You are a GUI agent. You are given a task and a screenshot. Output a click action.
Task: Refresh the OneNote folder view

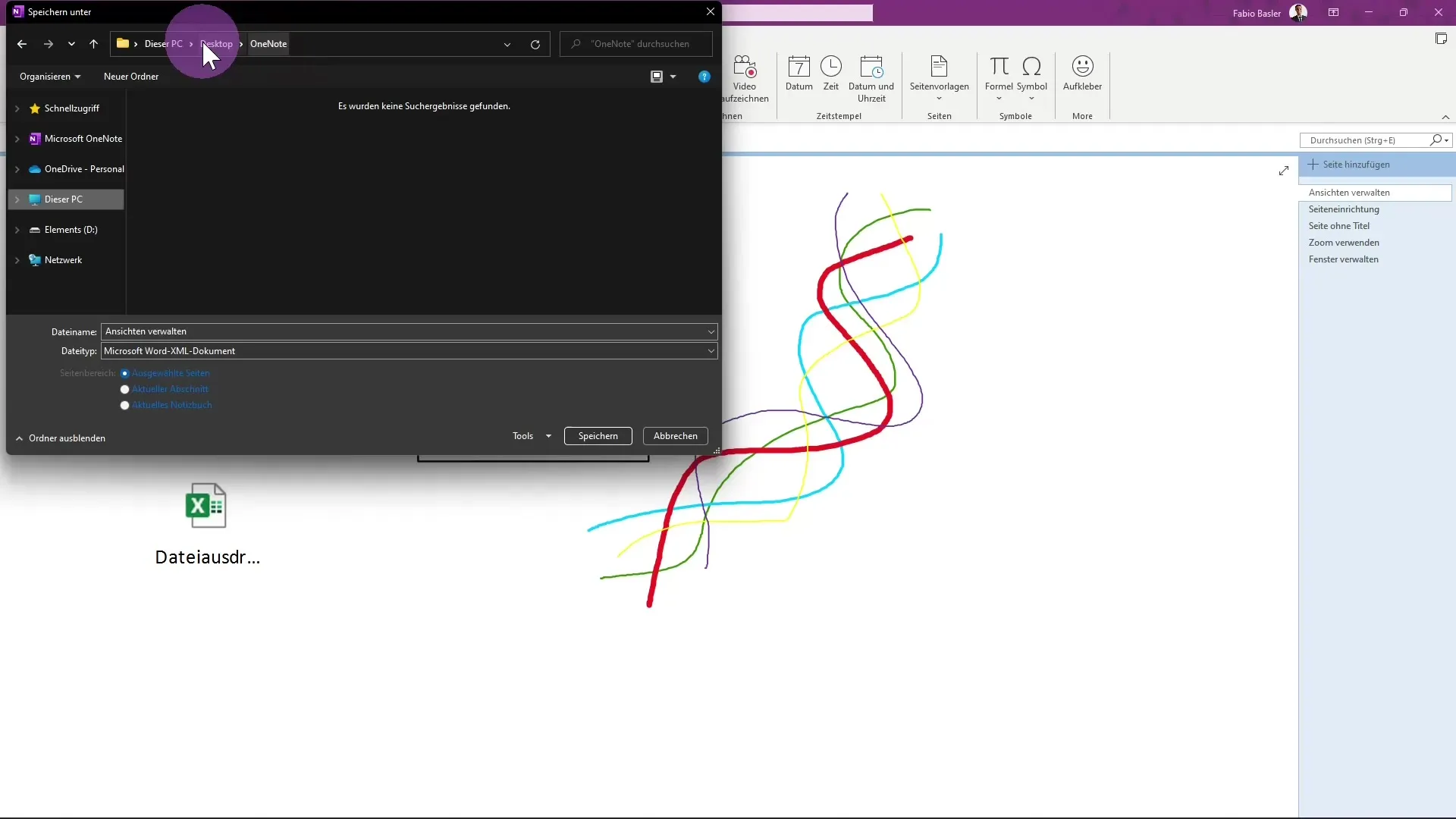point(535,44)
